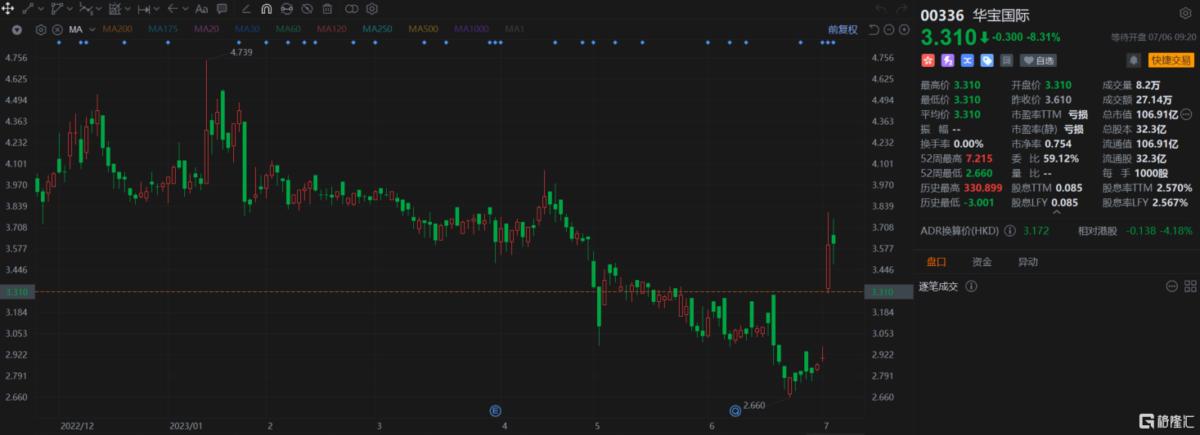Image resolution: width=1200 pixels, height=435 pixels.
Task: Expand the range ruler tool dropdown
Action: [x=156, y=9]
